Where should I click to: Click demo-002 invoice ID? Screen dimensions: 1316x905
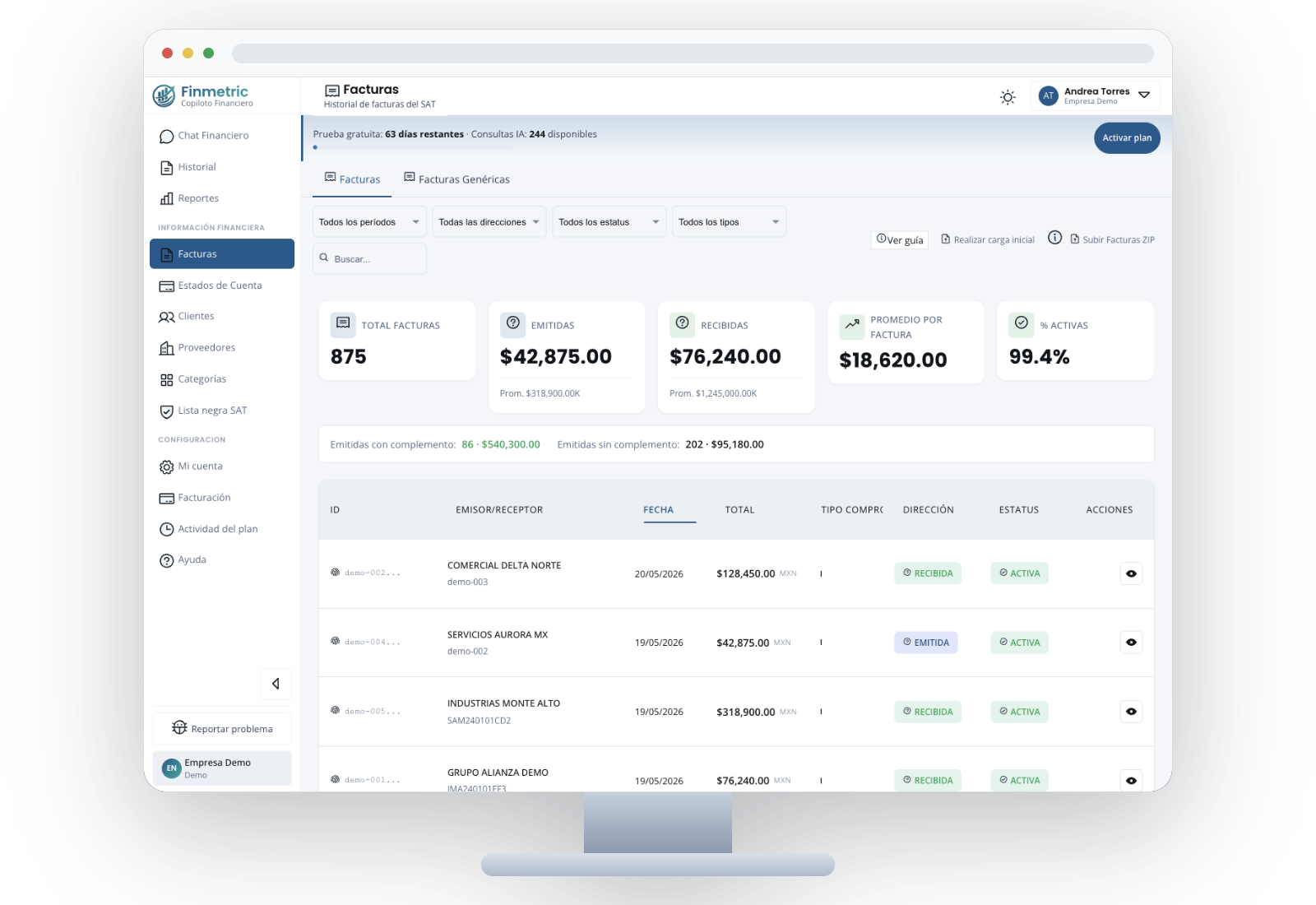(372, 573)
